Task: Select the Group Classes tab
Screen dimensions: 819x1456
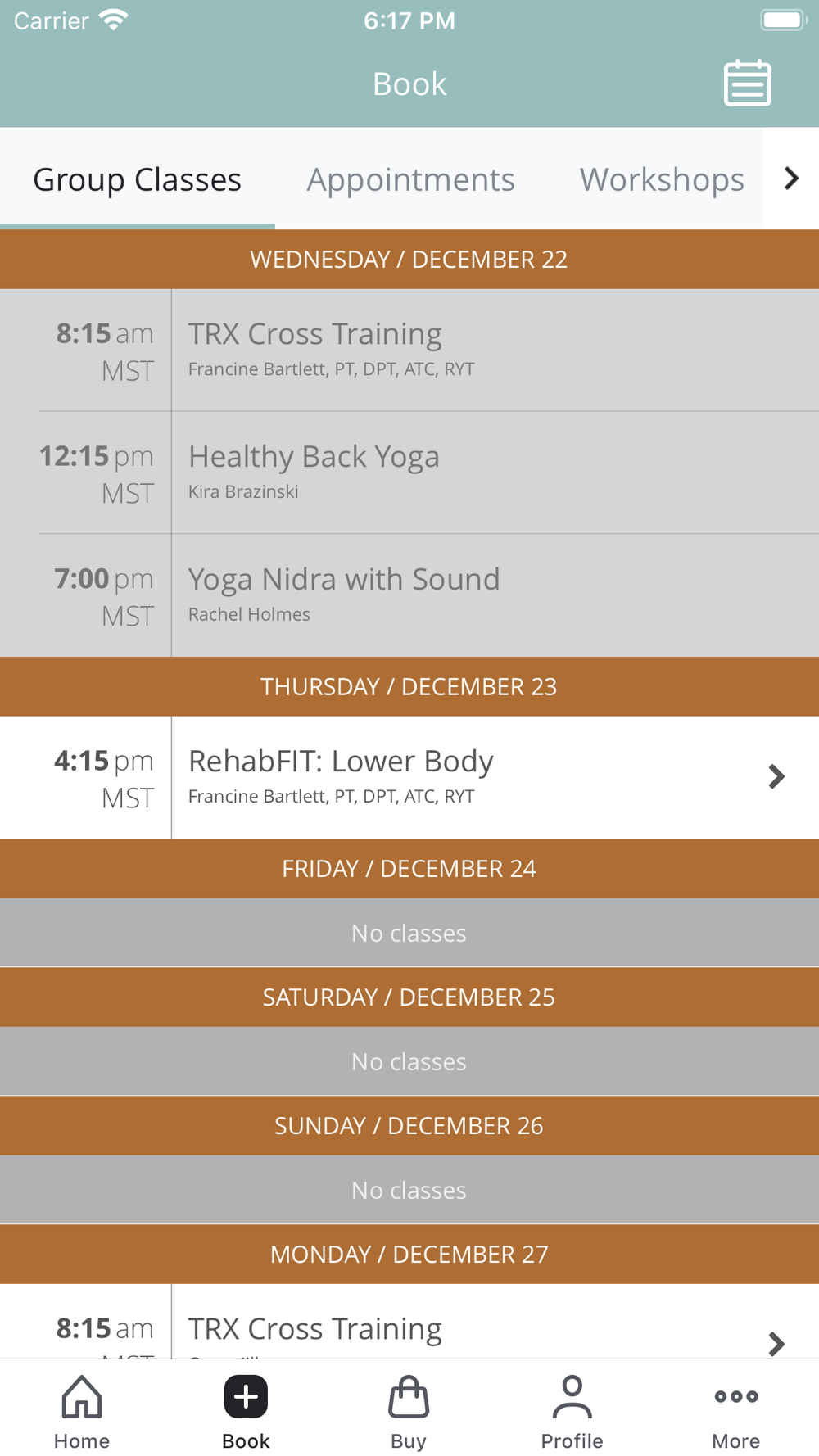Action: click(137, 179)
